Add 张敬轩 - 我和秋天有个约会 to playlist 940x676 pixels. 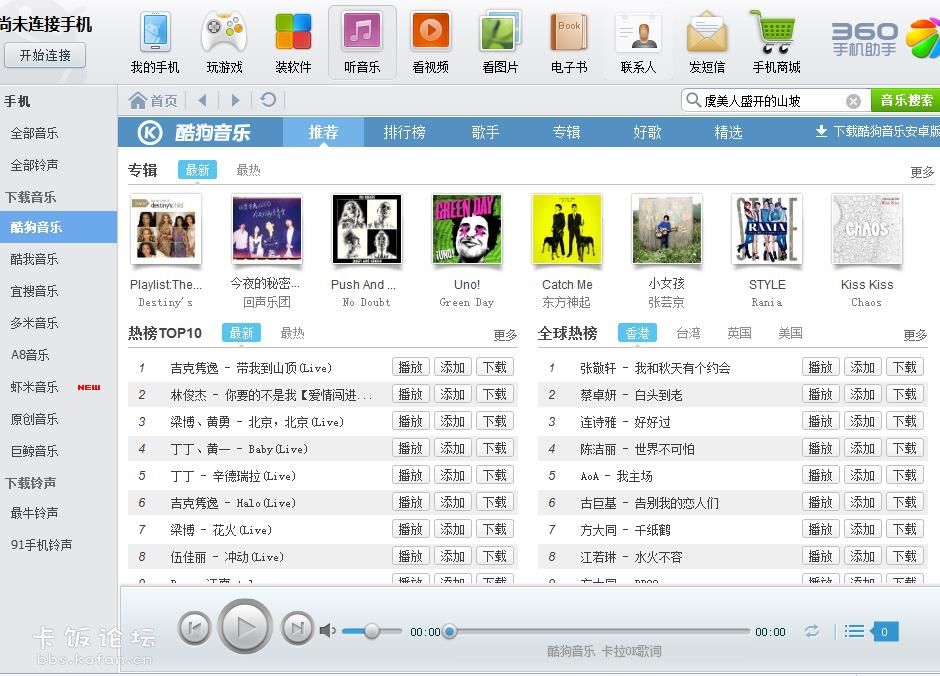tap(863, 367)
